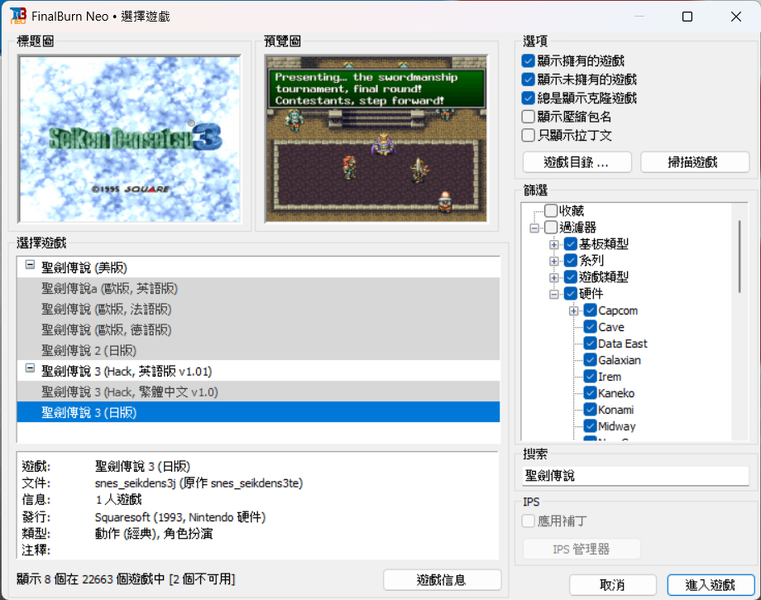This screenshot has width=761, height=600.
Task: Collapse the 硬件 tree node
Action: pos(554,294)
